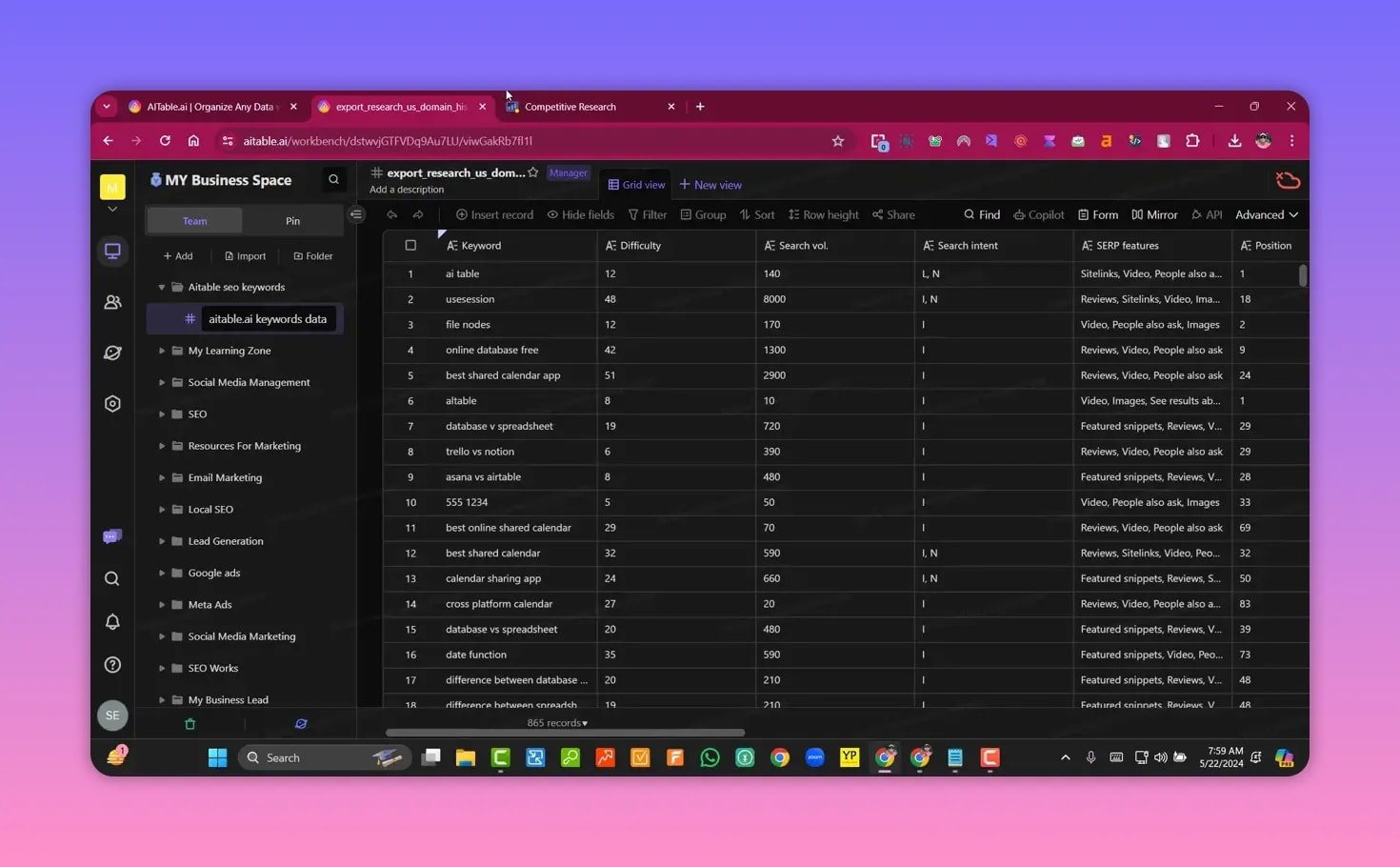Open WhatsApp from the Windows taskbar

(x=710, y=757)
